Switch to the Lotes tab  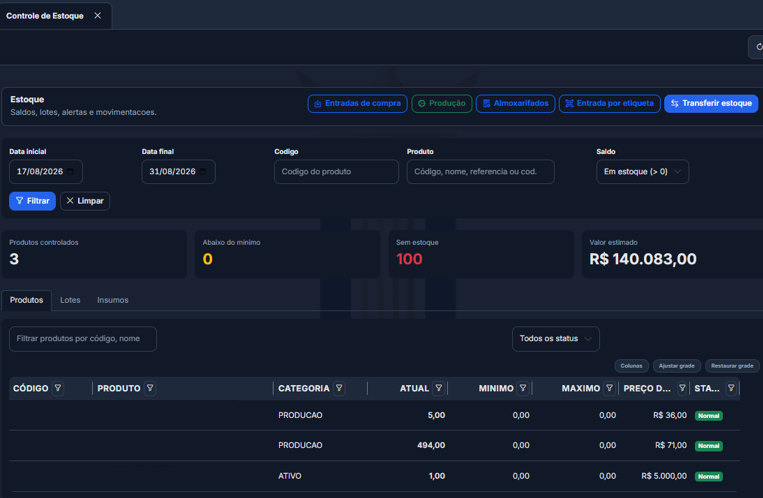[x=70, y=300]
